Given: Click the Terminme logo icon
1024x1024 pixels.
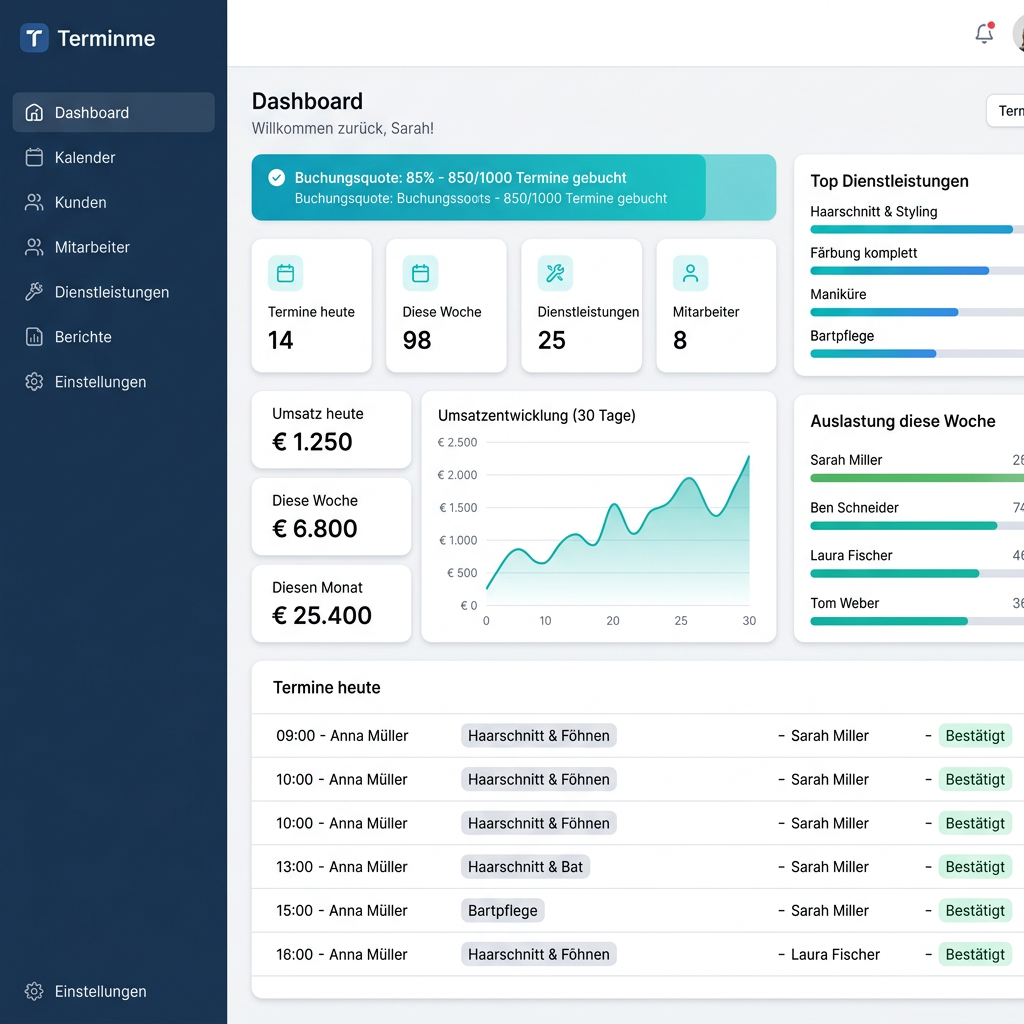Looking at the screenshot, I should pyautogui.click(x=34, y=38).
